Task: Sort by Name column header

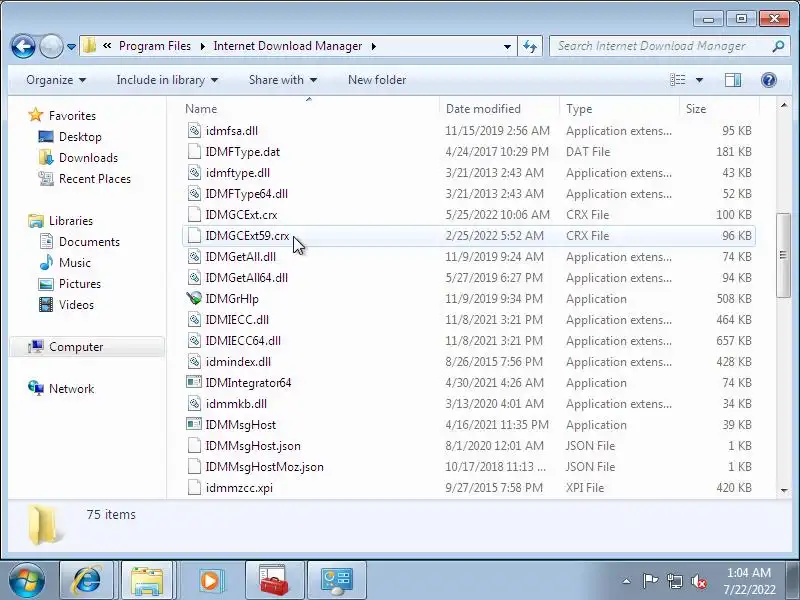Action: (201, 109)
